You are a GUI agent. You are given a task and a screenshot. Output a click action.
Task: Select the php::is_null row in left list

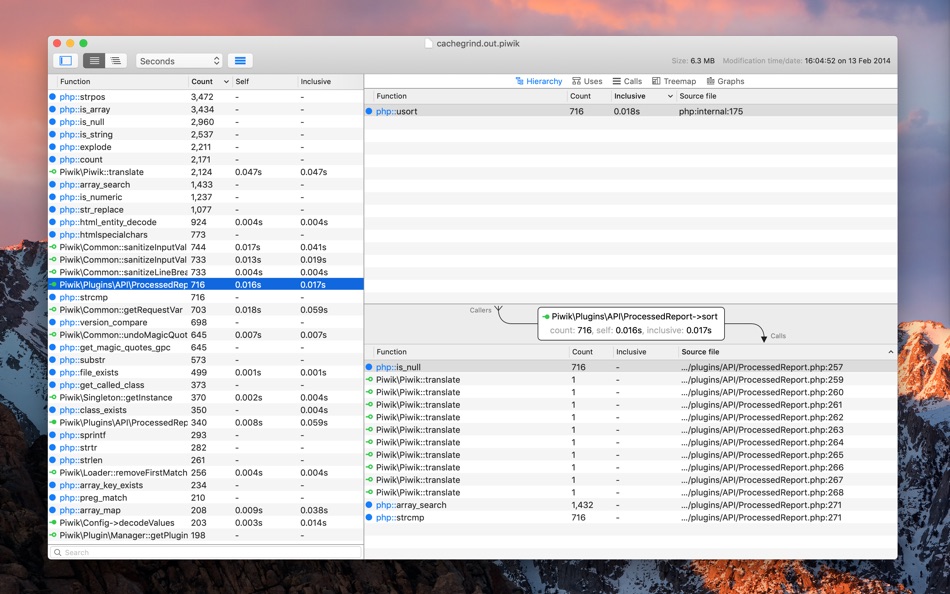pos(206,122)
